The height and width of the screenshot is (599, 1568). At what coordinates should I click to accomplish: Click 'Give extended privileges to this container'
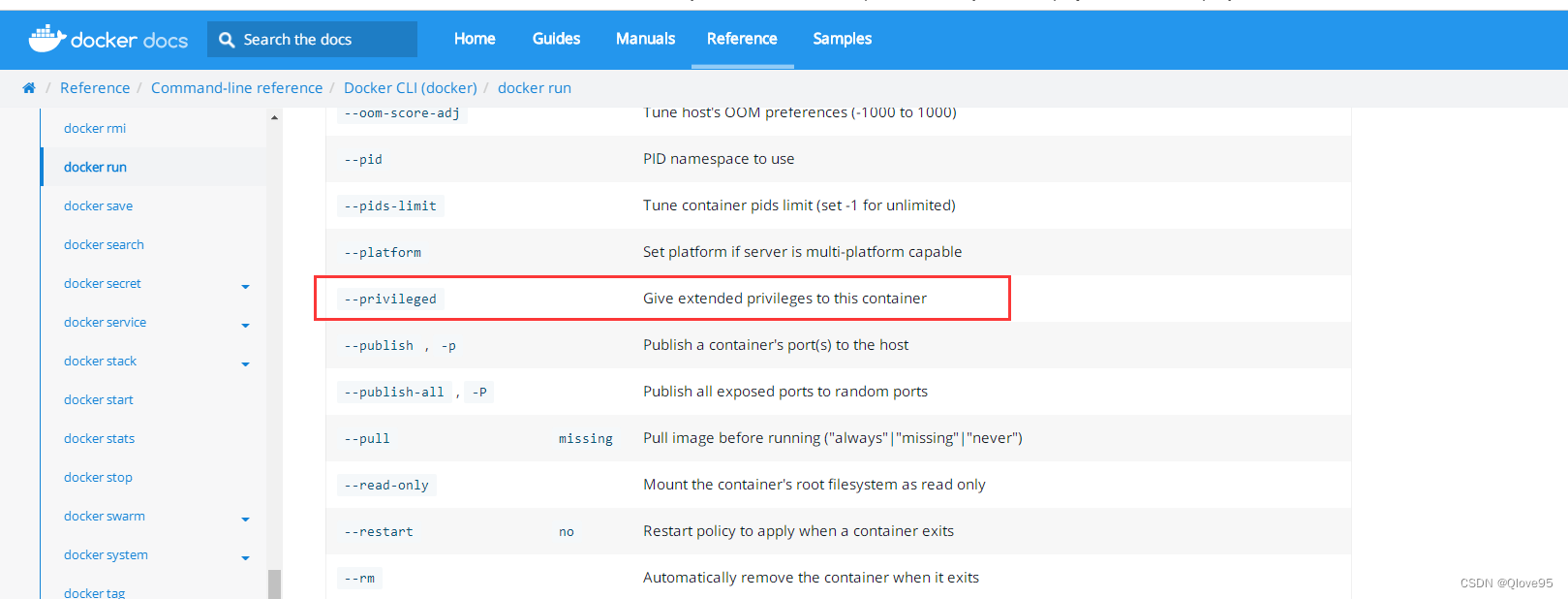(x=784, y=299)
